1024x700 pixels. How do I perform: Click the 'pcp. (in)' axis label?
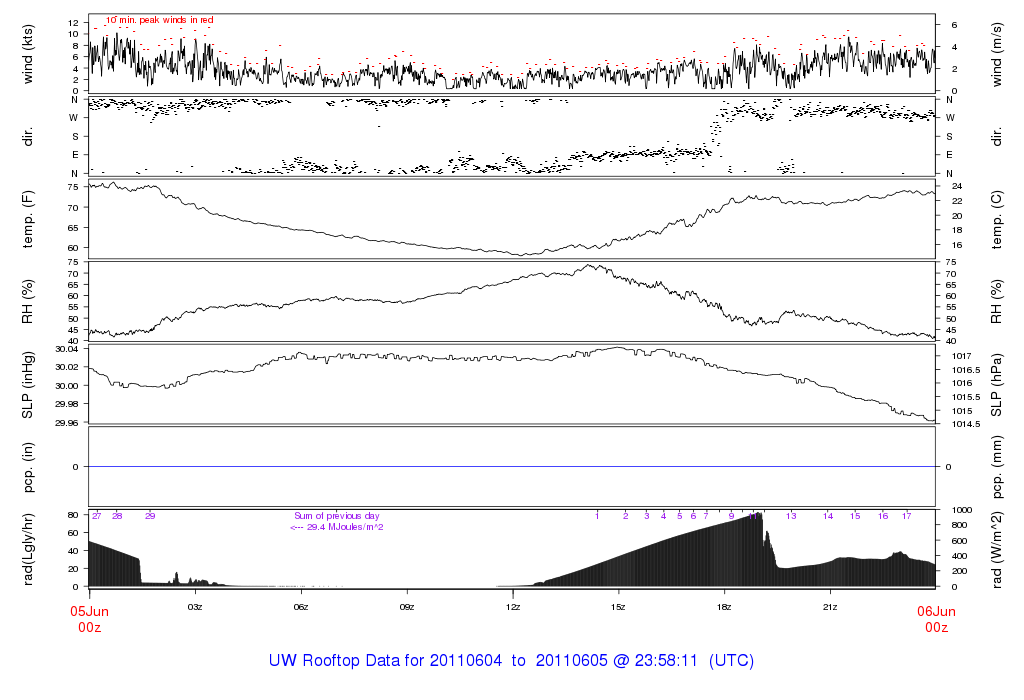pyautogui.click(x=28, y=466)
